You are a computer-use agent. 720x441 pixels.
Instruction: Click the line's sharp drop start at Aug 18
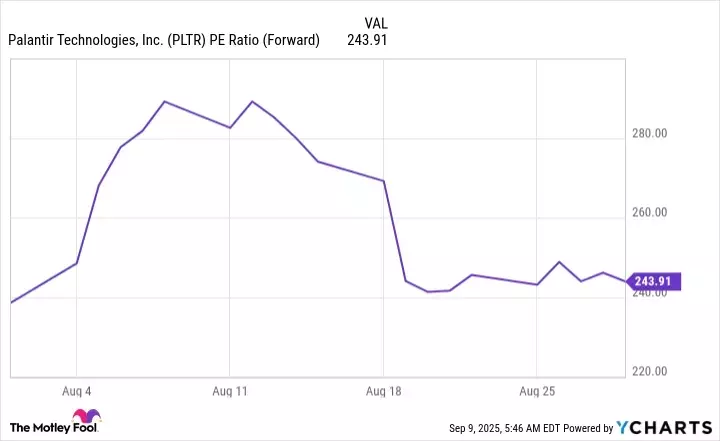384,181
